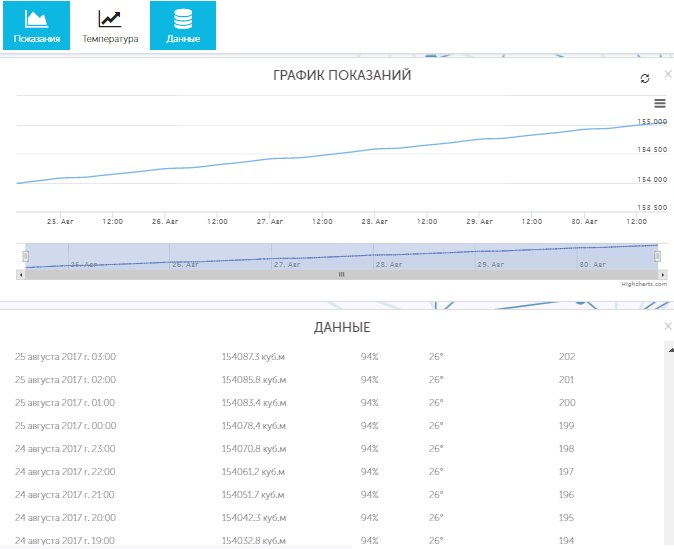Click the value 154061.2 куб.м
This screenshot has height=549, width=674.
[253, 472]
